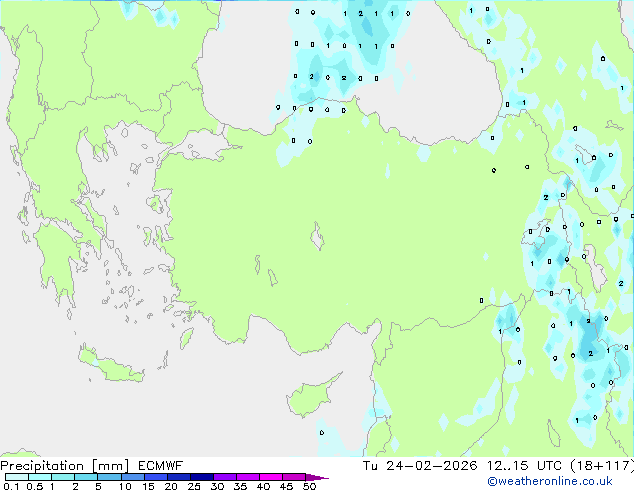Pick the 45–50 mm legend color swatch
The width and height of the screenshot is (634, 490).
point(294,477)
